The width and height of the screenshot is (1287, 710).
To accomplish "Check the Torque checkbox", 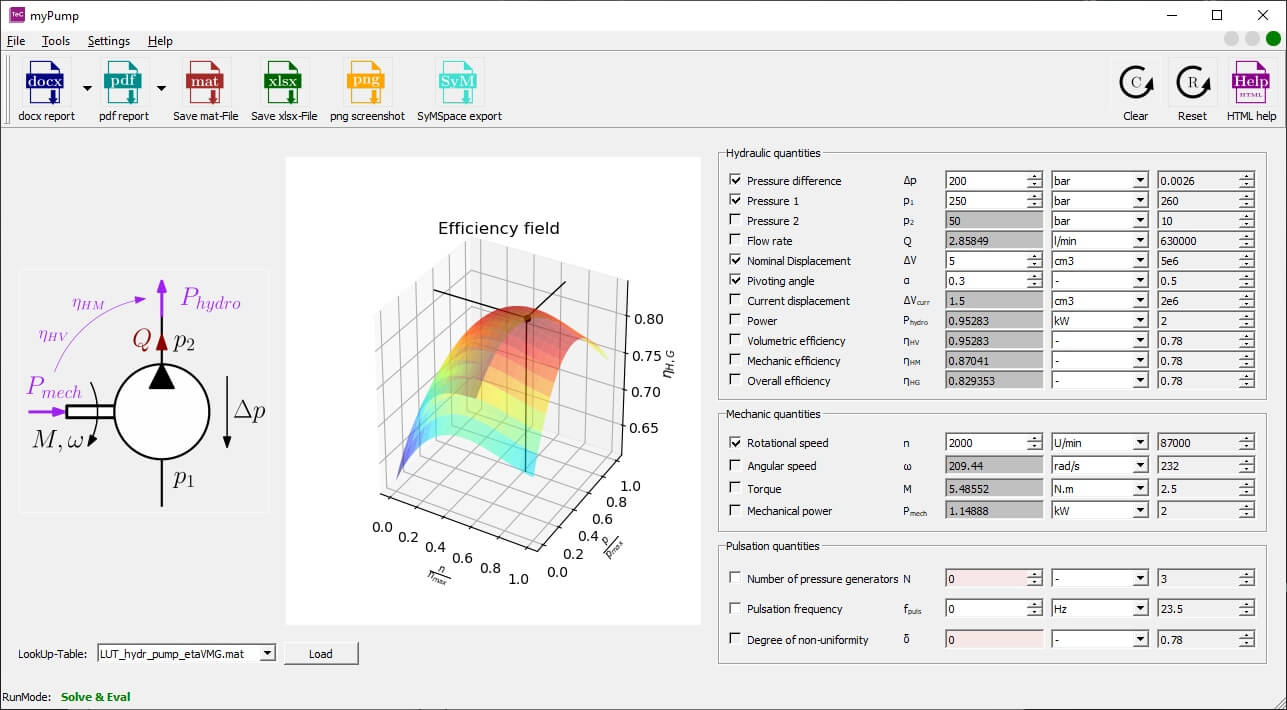I will click(736, 489).
